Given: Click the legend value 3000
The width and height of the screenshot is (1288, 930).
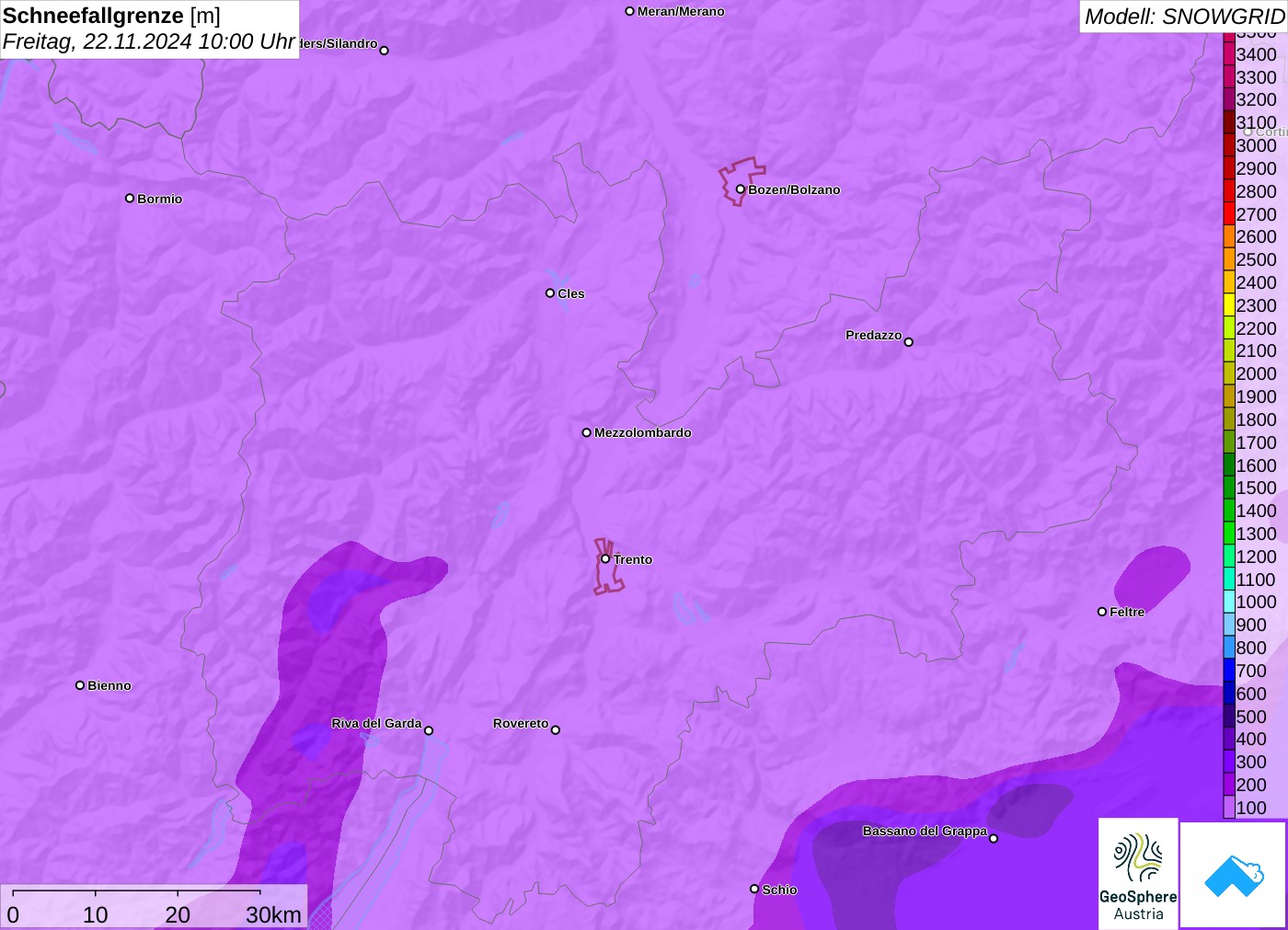Looking at the screenshot, I should point(1256,145).
